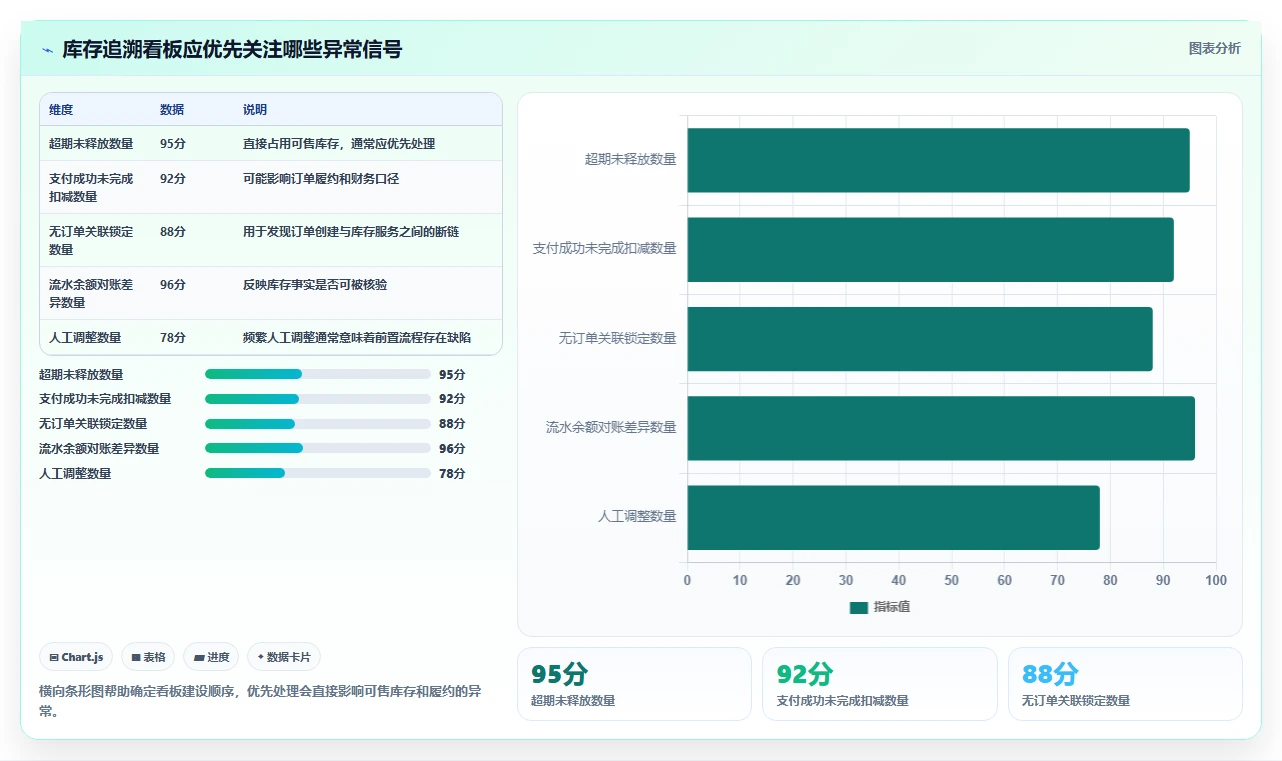Open the 88分 无订单关联锁定数量 card

[1125, 684]
